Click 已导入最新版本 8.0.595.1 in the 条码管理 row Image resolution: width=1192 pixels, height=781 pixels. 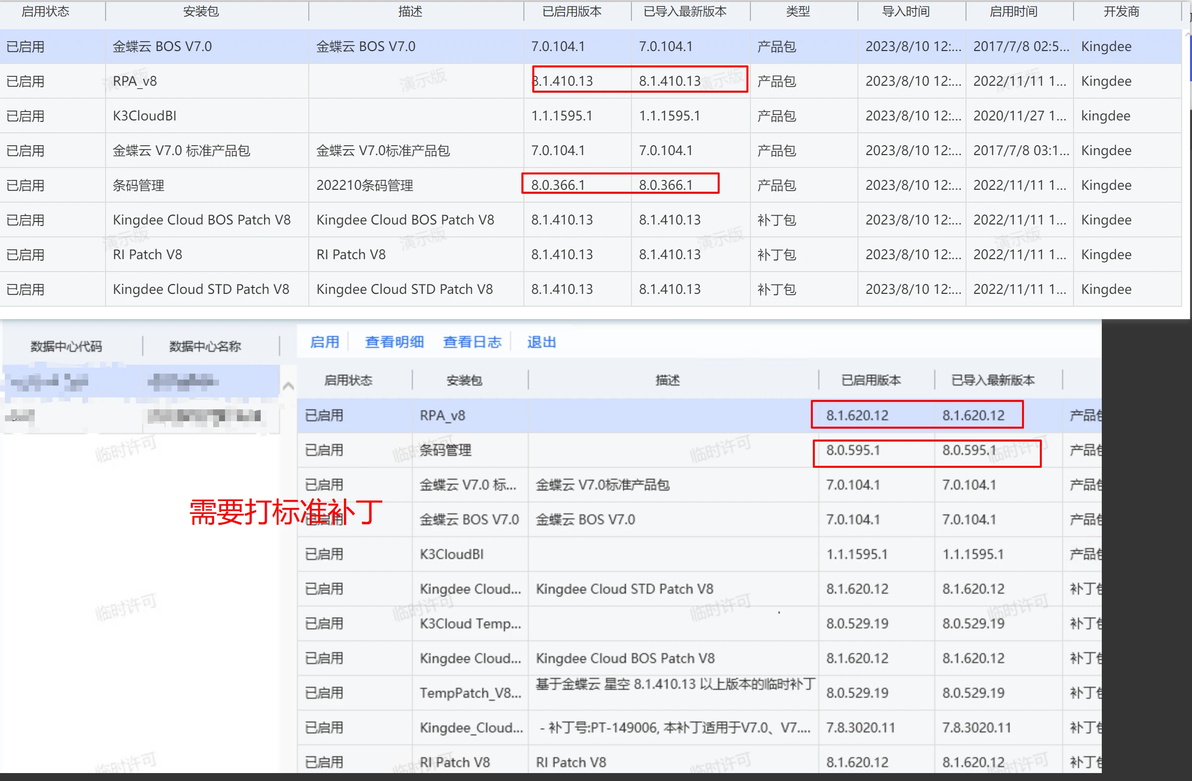[969, 450]
